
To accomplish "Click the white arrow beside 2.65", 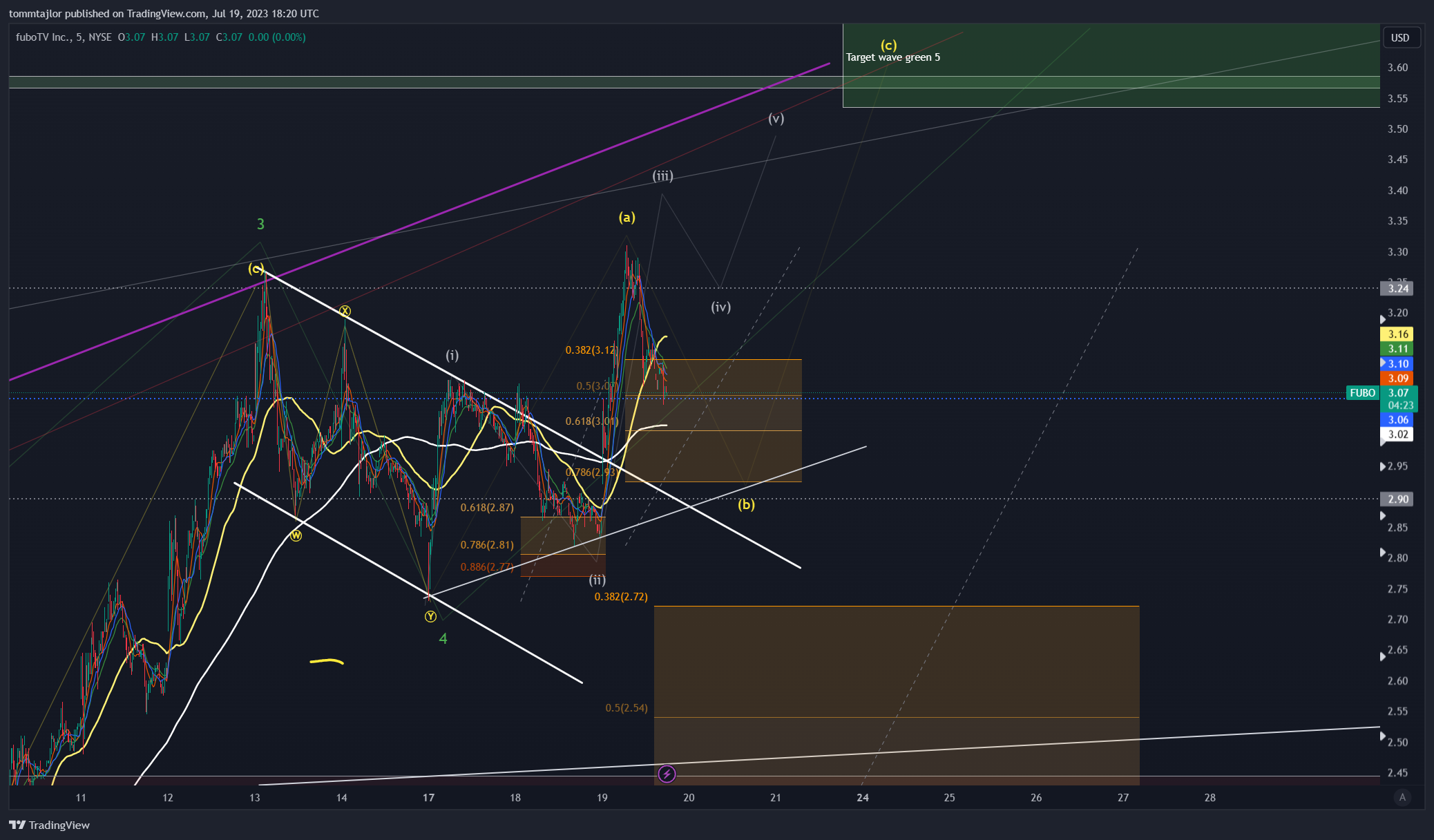I will pos(1383,656).
